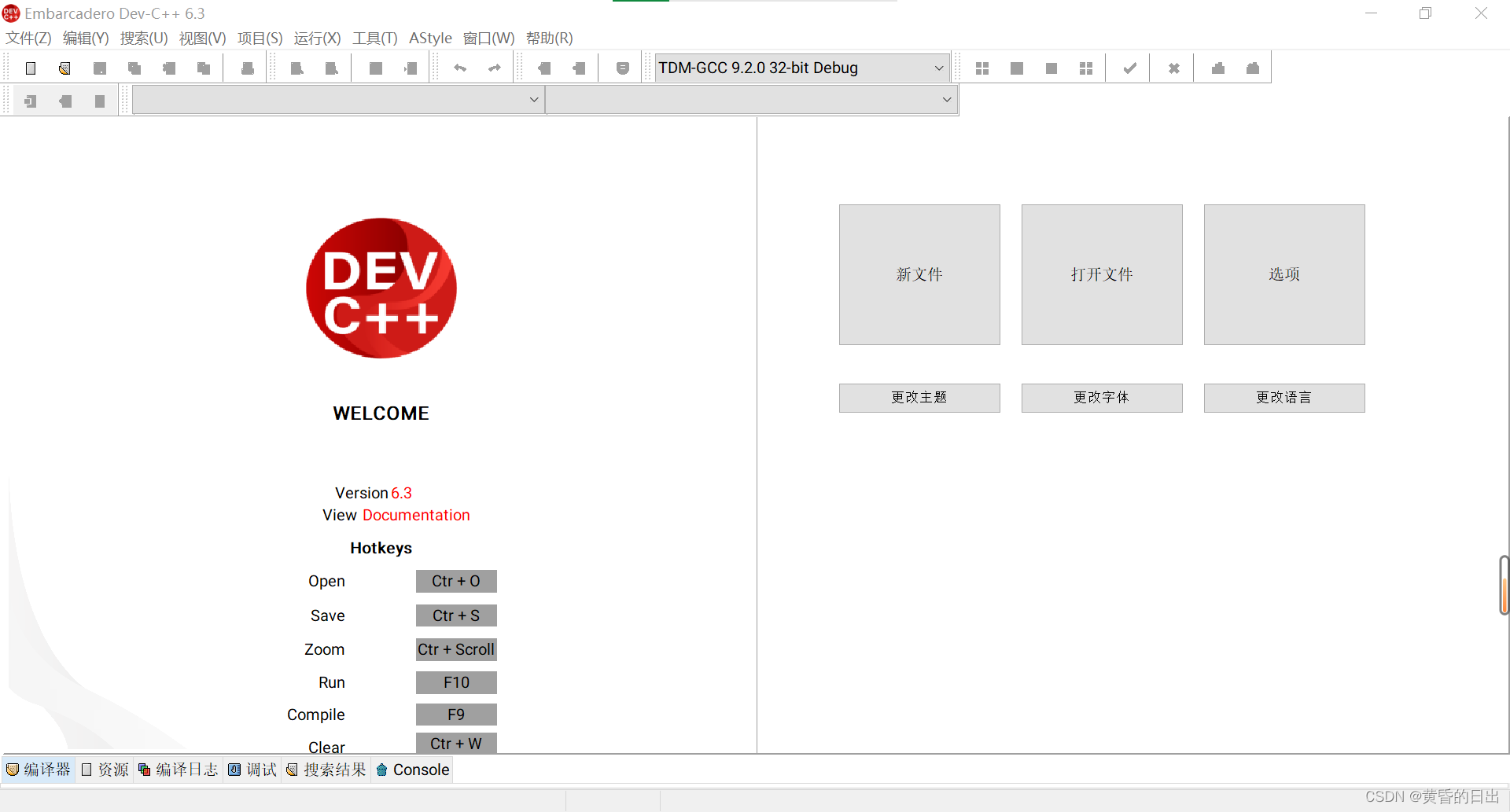The image size is (1510, 812).
Task: Open the 编辑(Y) menu
Action: tap(86, 38)
